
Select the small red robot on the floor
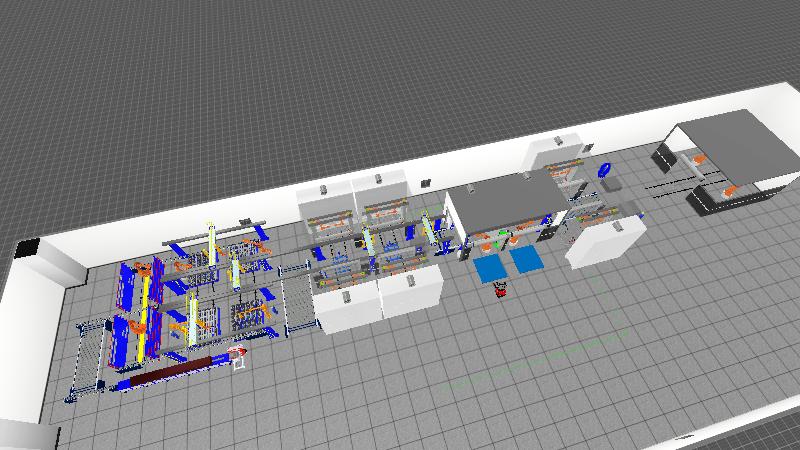click(501, 290)
